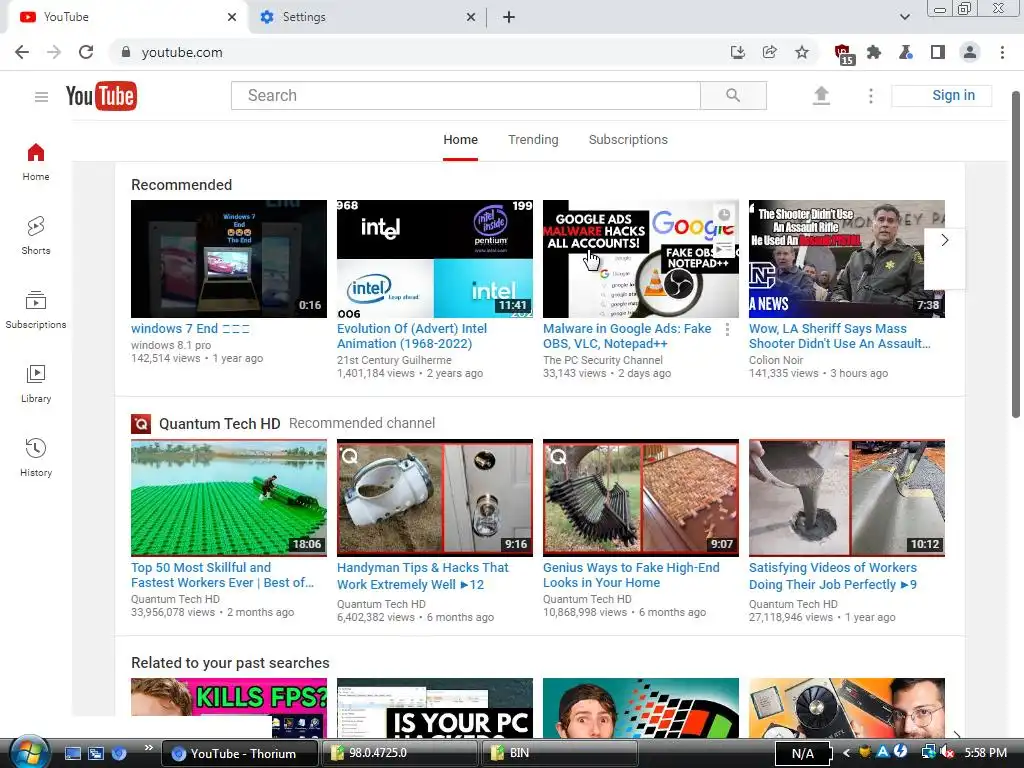Select the Home tab
This screenshot has height=768, width=1024.
tap(460, 140)
